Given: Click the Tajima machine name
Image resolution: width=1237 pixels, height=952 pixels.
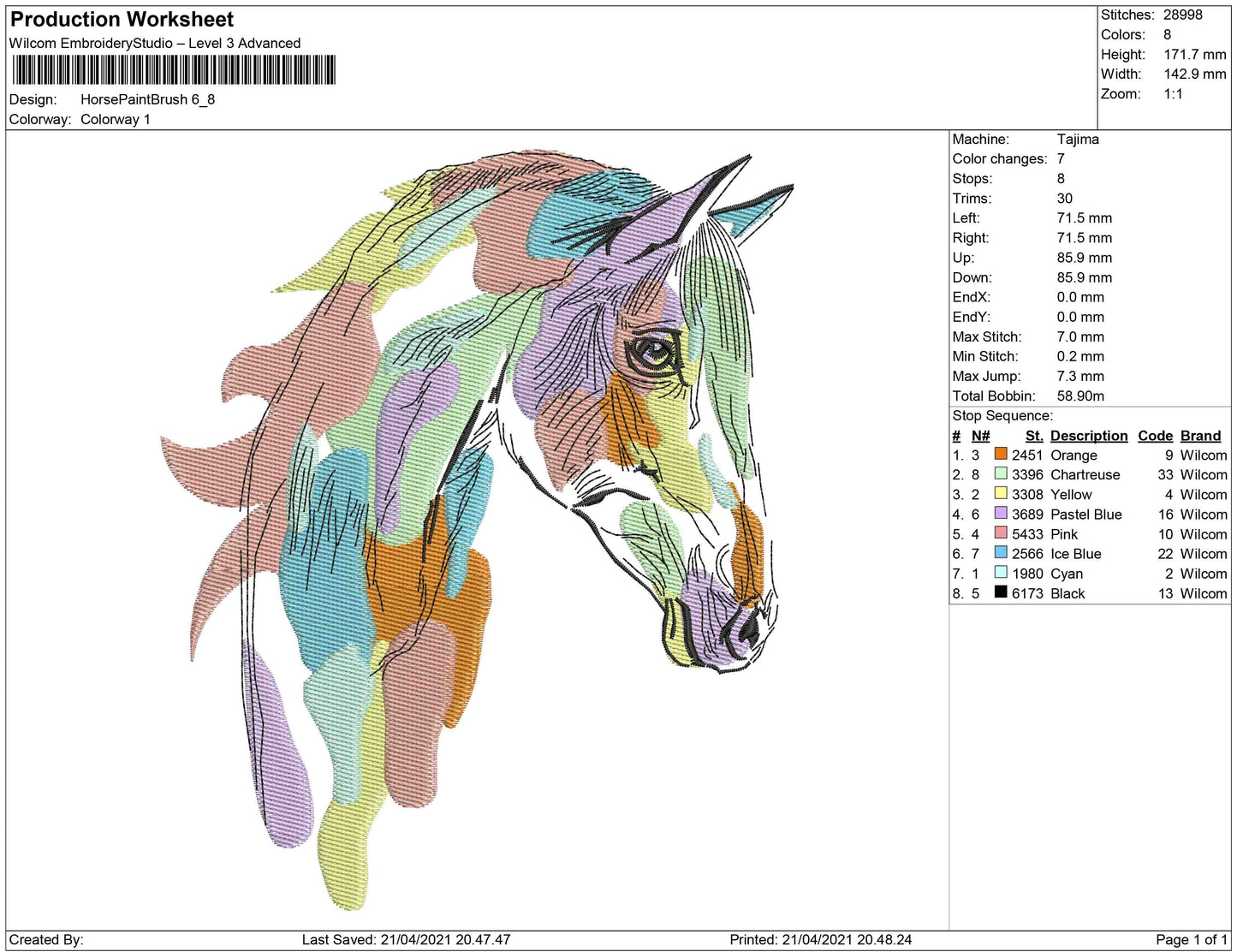Looking at the screenshot, I should click(1079, 140).
